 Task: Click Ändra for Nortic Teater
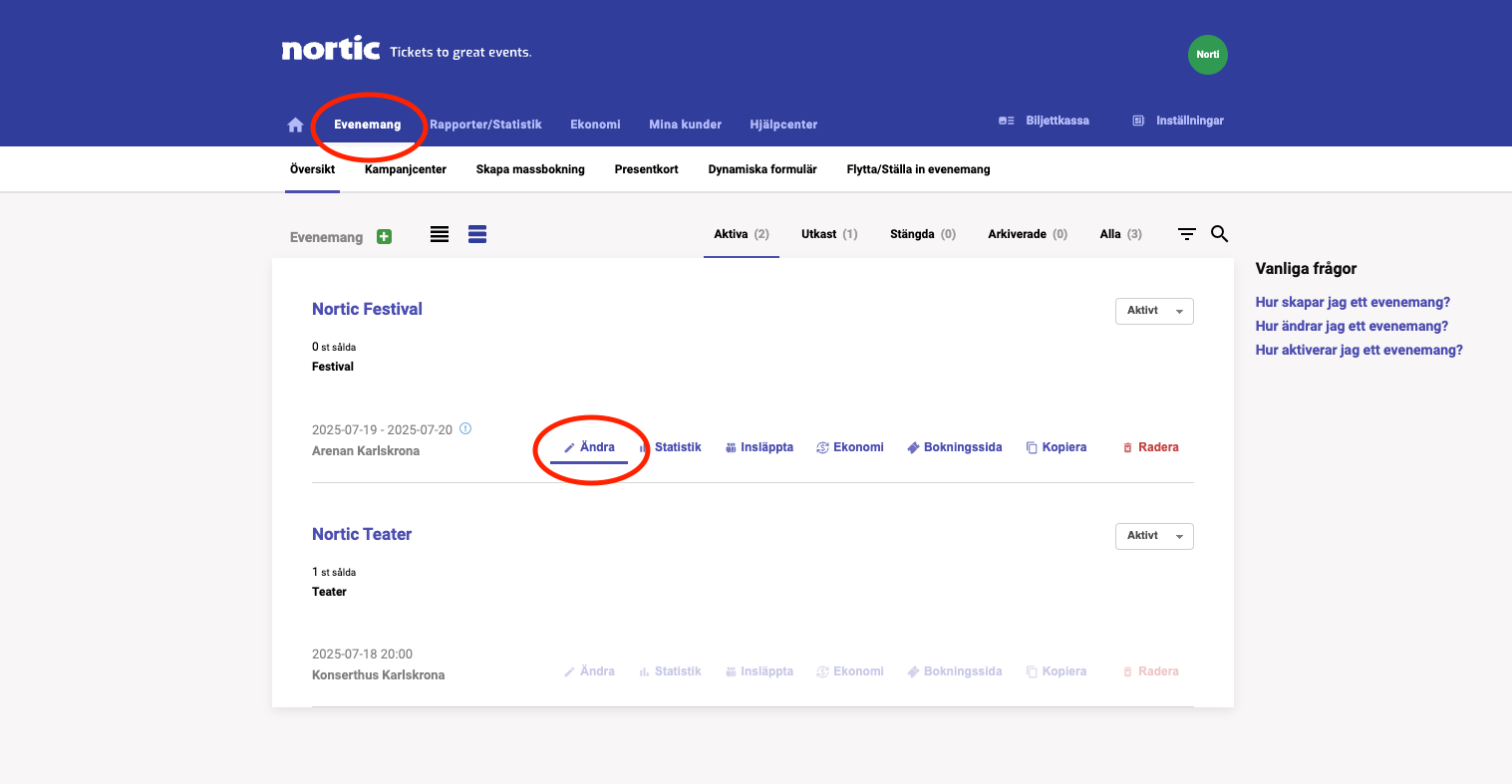click(x=589, y=671)
